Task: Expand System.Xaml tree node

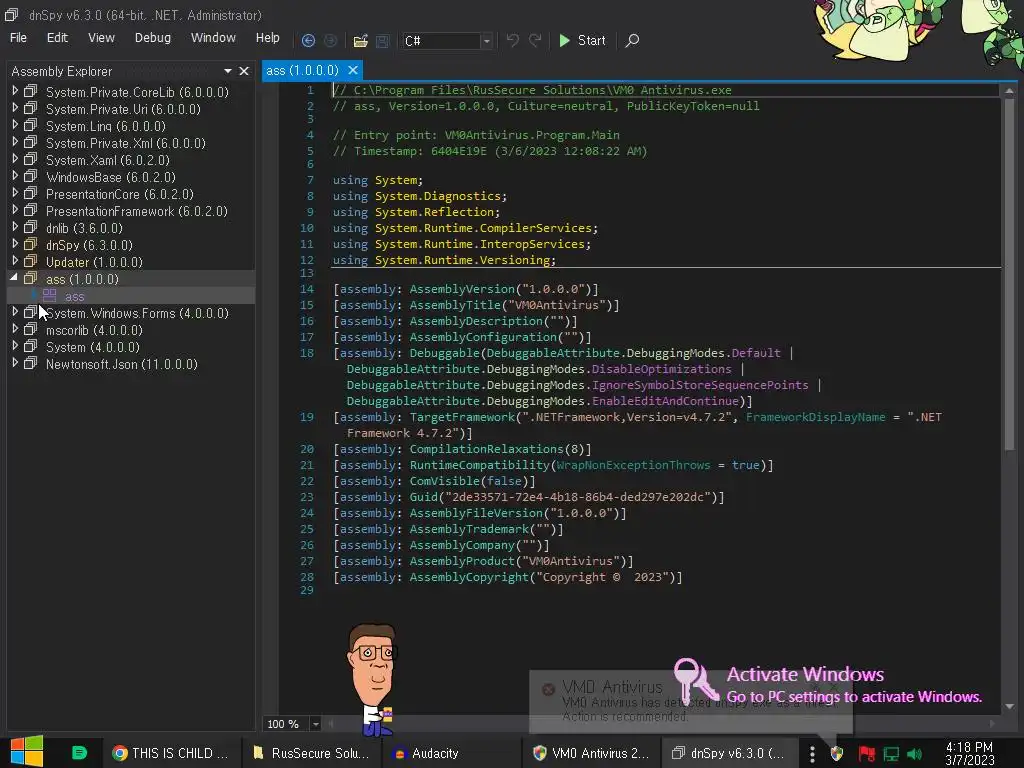Action: point(14,159)
